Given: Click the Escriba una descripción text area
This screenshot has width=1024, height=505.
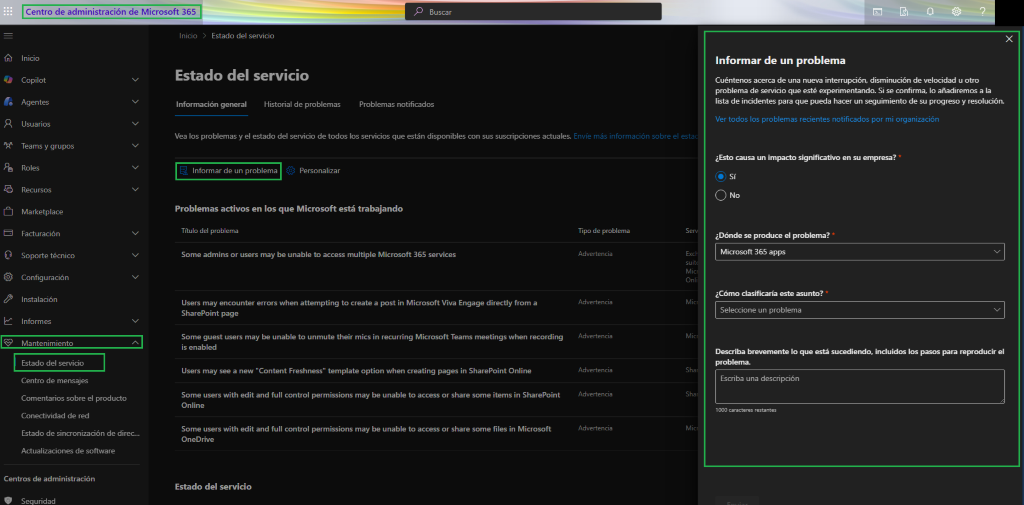Looking at the screenshot, I should (859, 387).
